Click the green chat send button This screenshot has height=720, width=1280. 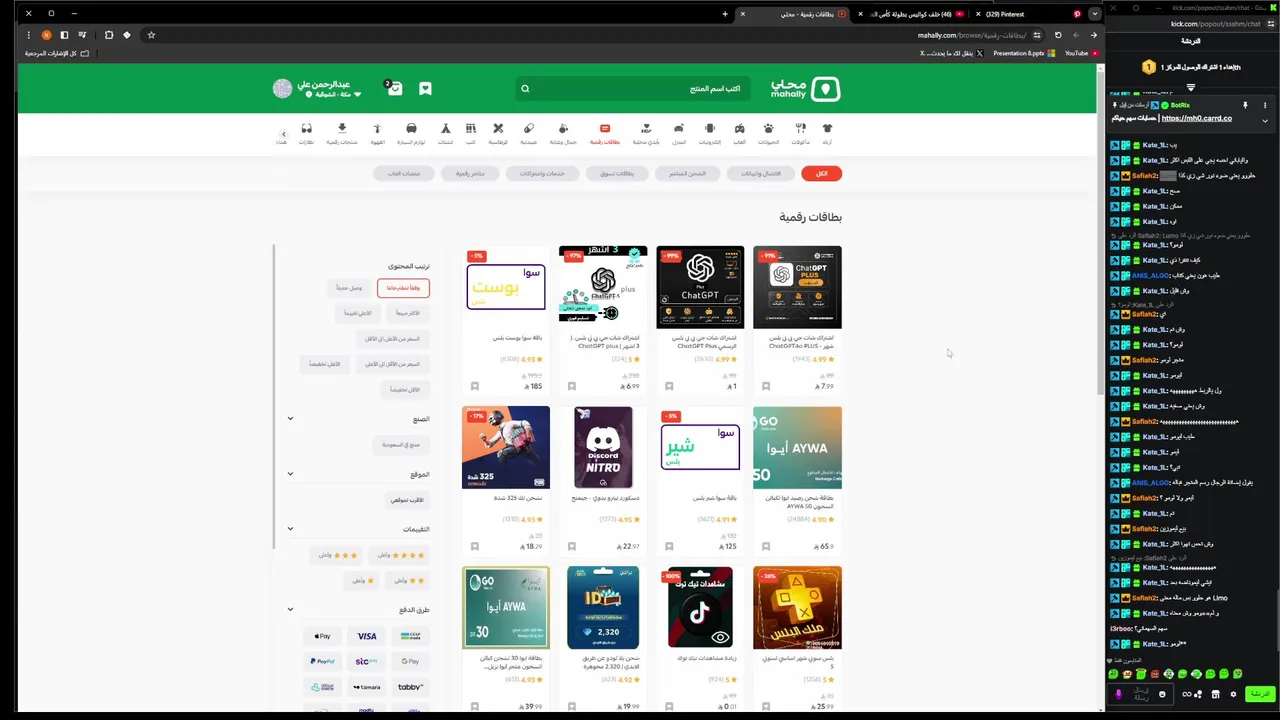pos(1260,694)
